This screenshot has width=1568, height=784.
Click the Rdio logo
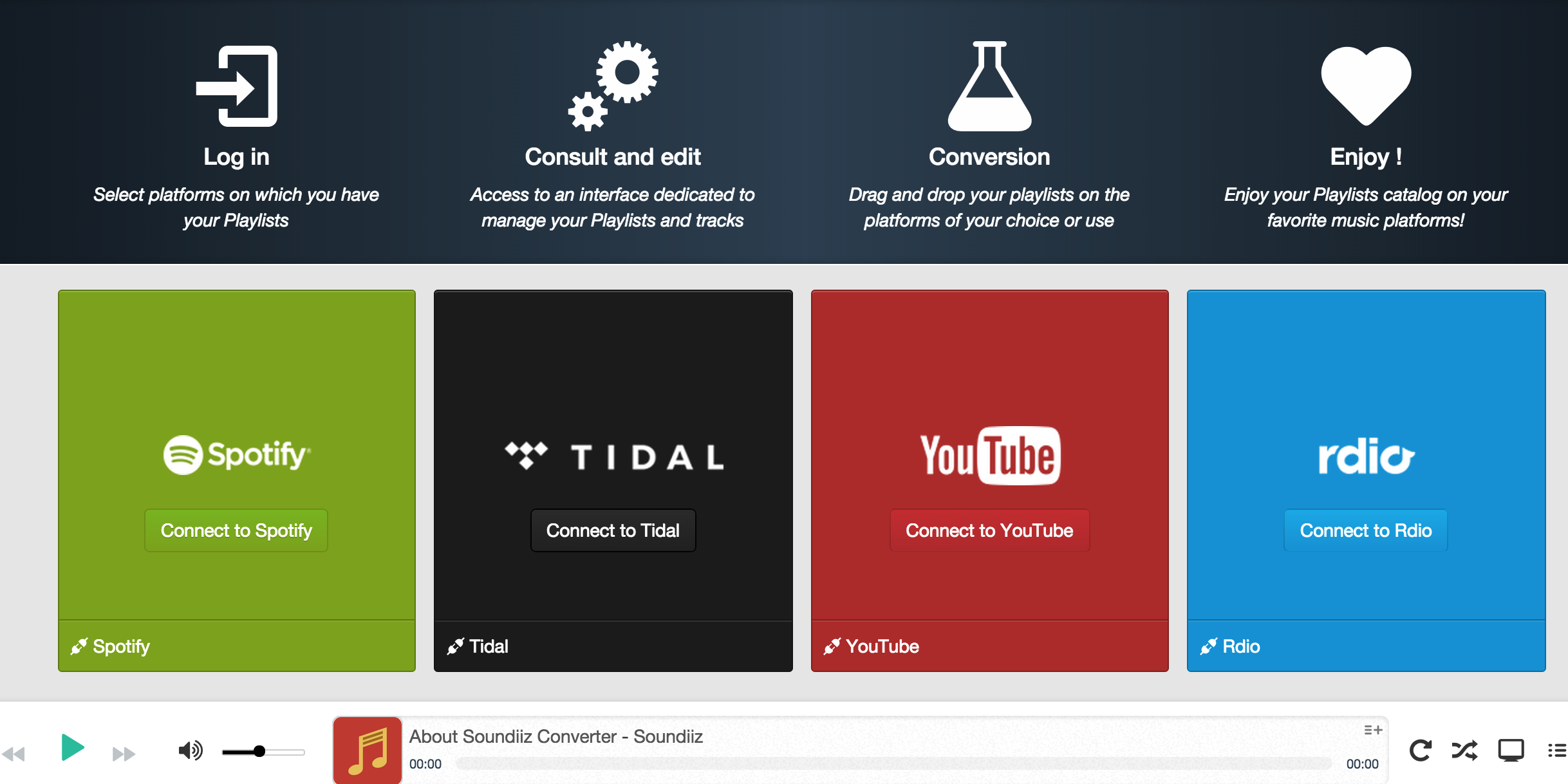1366,456
